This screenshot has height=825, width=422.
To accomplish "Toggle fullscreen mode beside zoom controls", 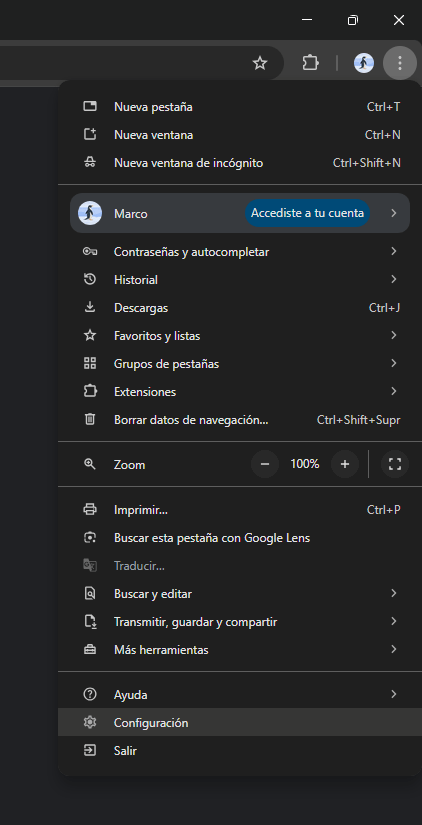I will [x=395, y=464].
